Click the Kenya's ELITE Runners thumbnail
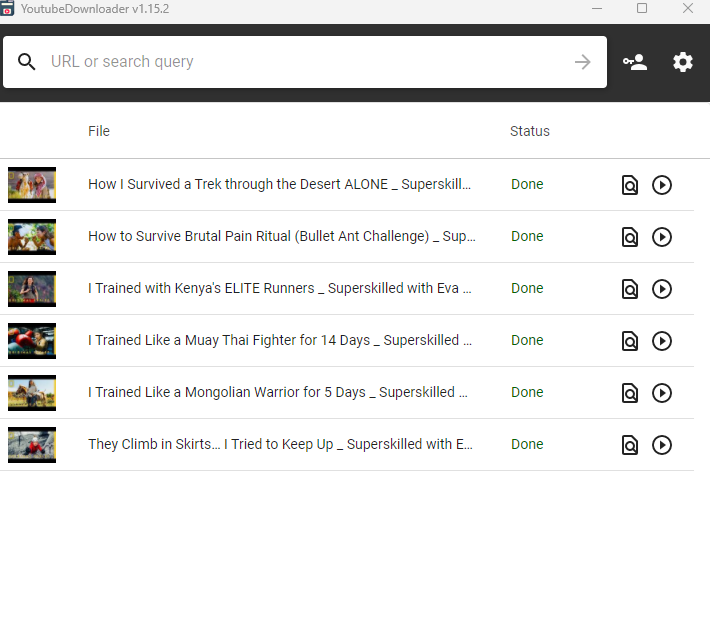The width and height of the screenshot is (710, 637). coord(32,289)
